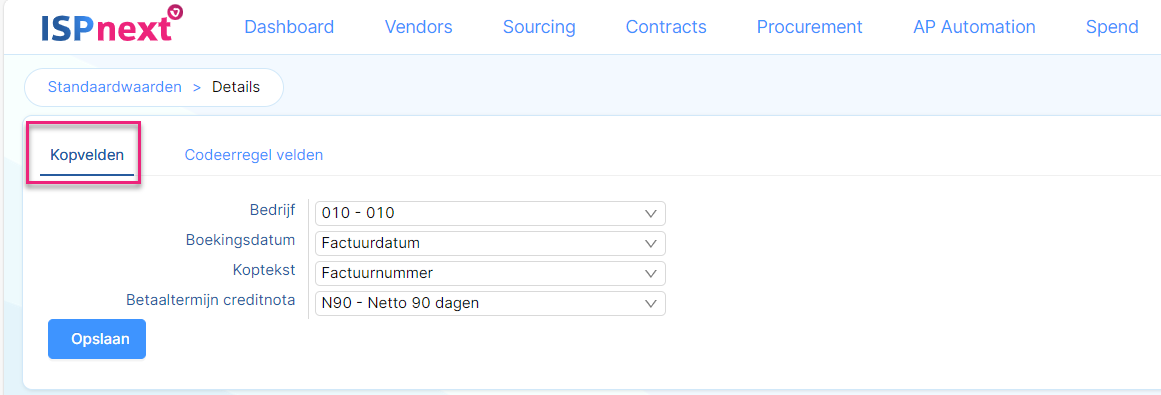Navigate to Contracts
The width and height of the screenshot is (1161, 395).
tap(666, 27)
